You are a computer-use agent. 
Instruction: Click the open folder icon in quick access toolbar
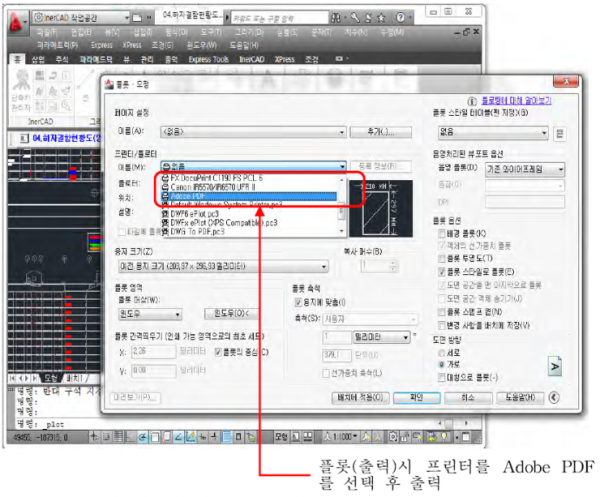point(137,18)
